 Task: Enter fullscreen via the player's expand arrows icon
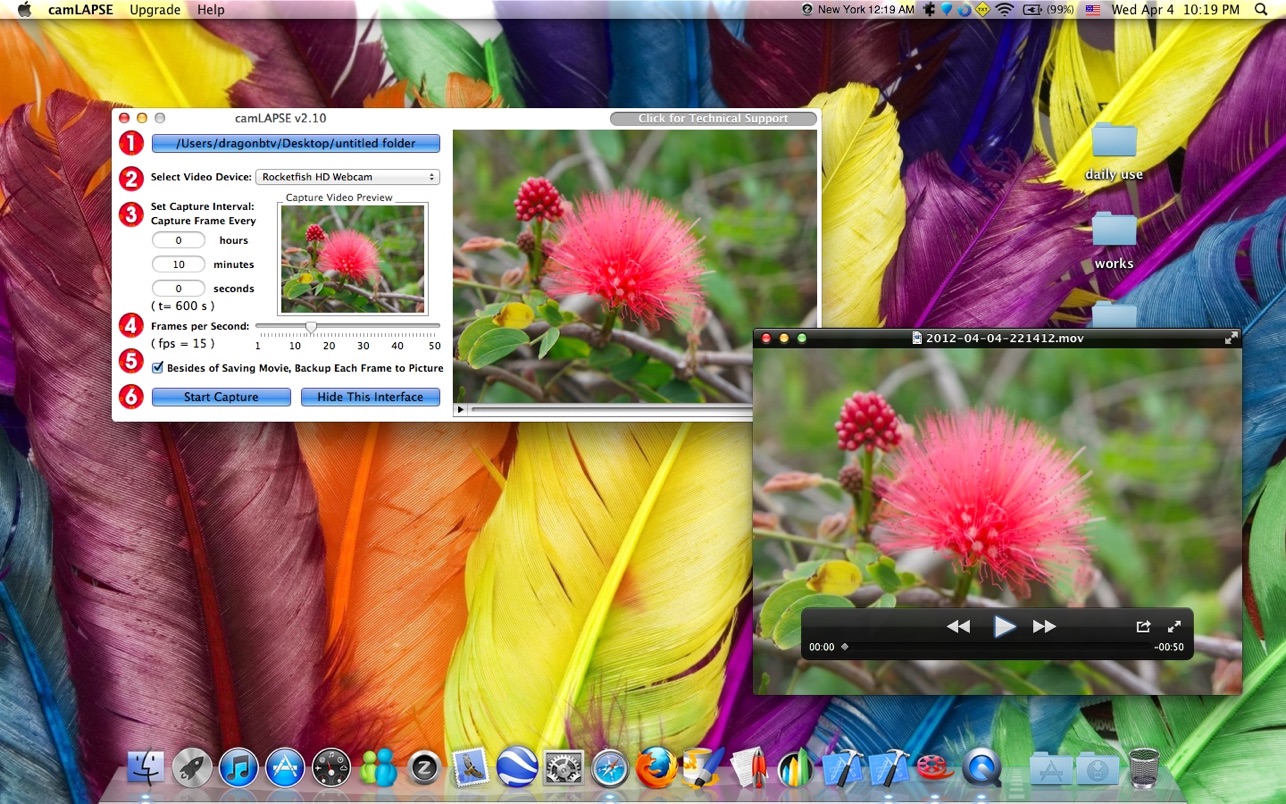pos(1174,627)
